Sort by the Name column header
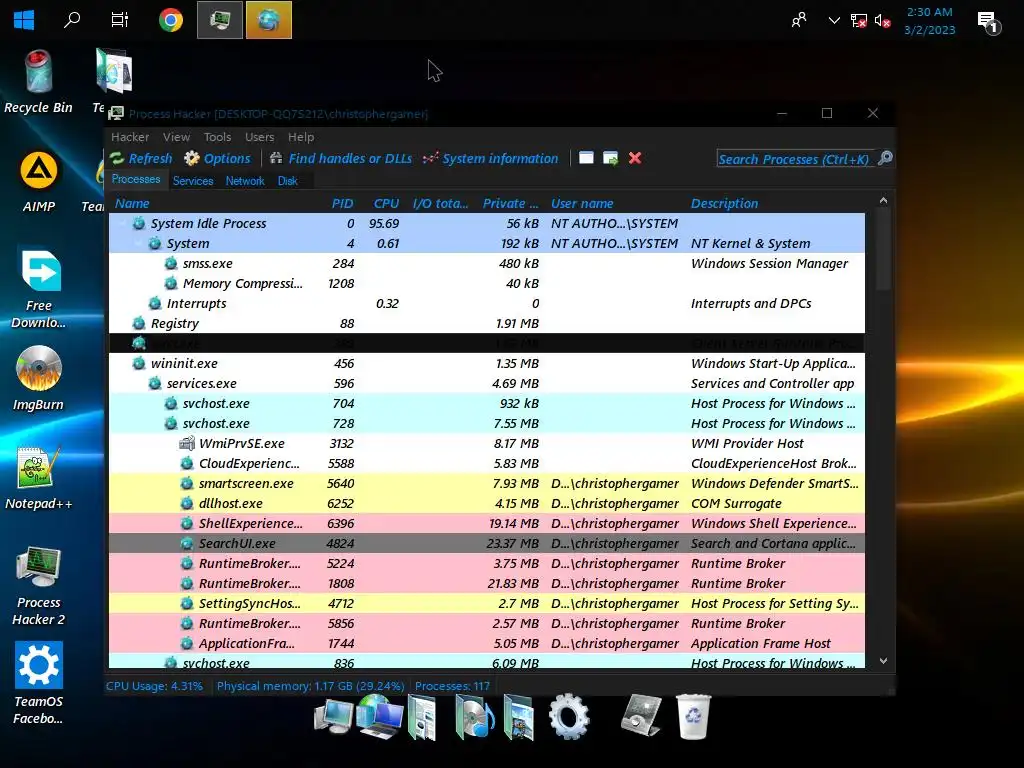 [132, 203]
